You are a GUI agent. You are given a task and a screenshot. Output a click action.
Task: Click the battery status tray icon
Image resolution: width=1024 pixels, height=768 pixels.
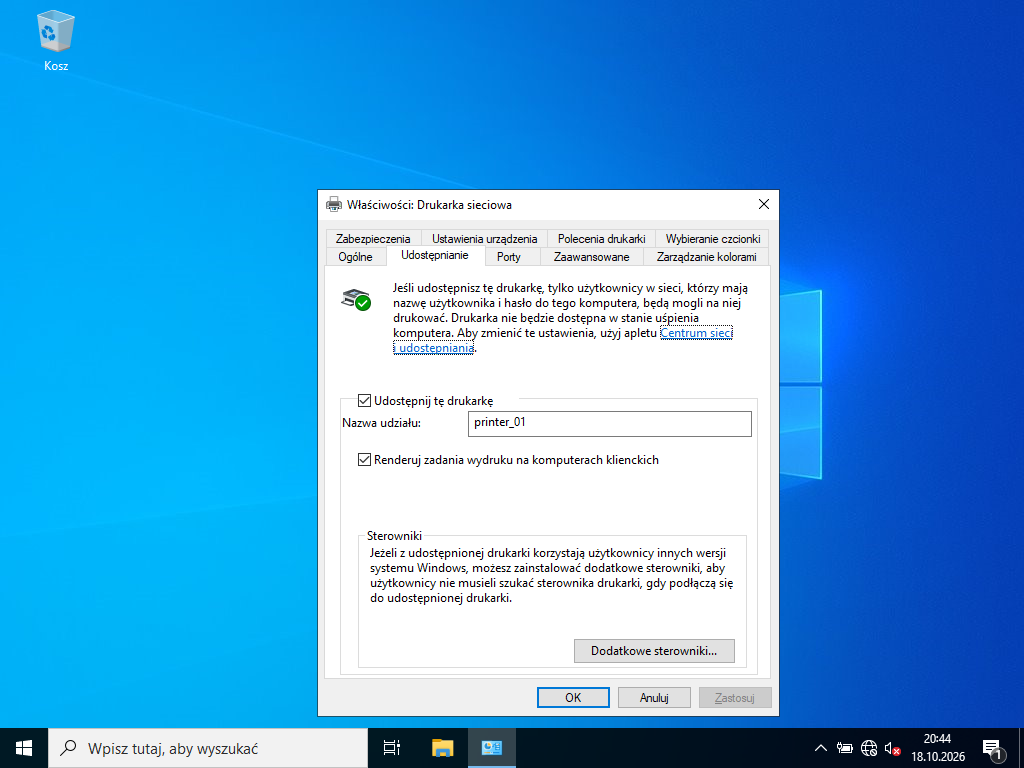(x=845, y=748)
